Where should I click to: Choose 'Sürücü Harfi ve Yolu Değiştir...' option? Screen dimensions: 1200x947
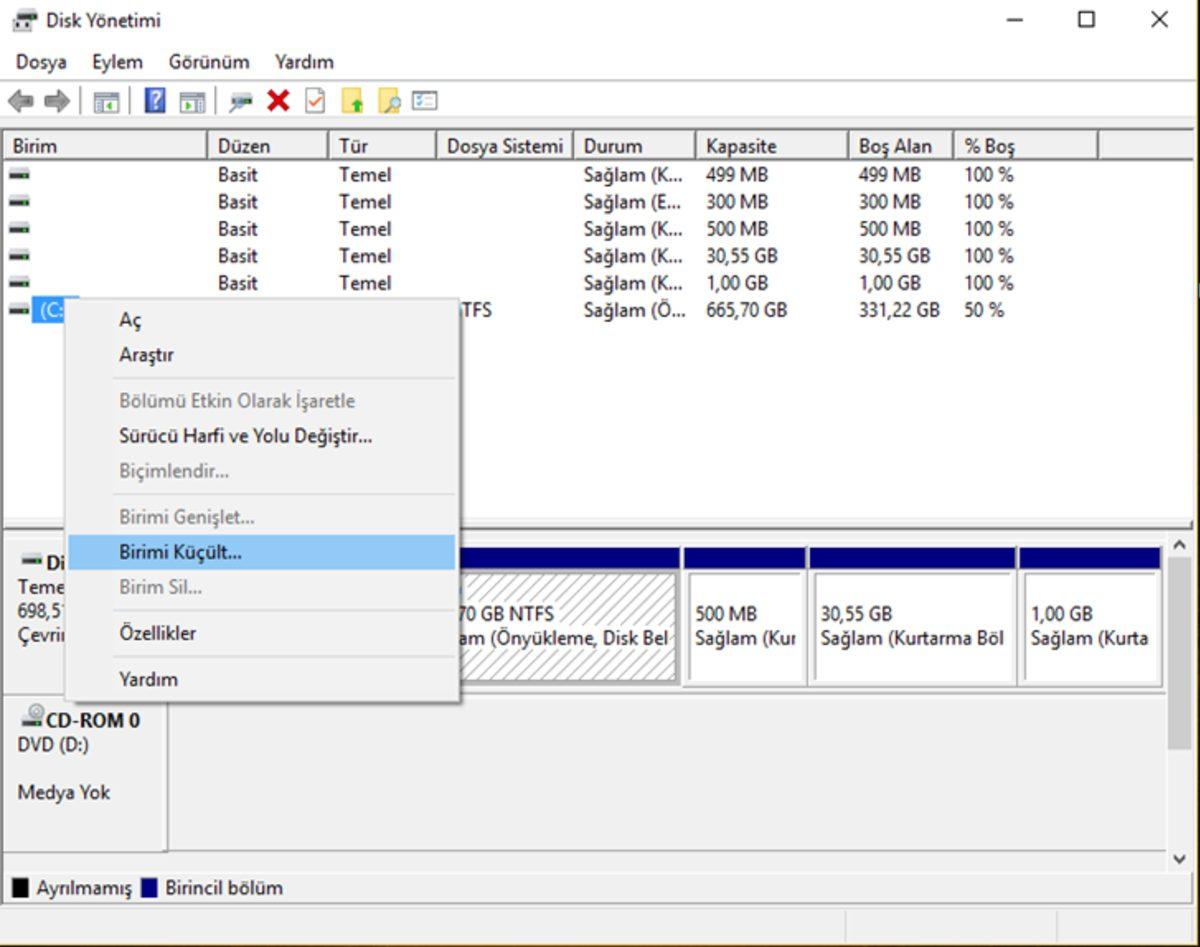245,436
